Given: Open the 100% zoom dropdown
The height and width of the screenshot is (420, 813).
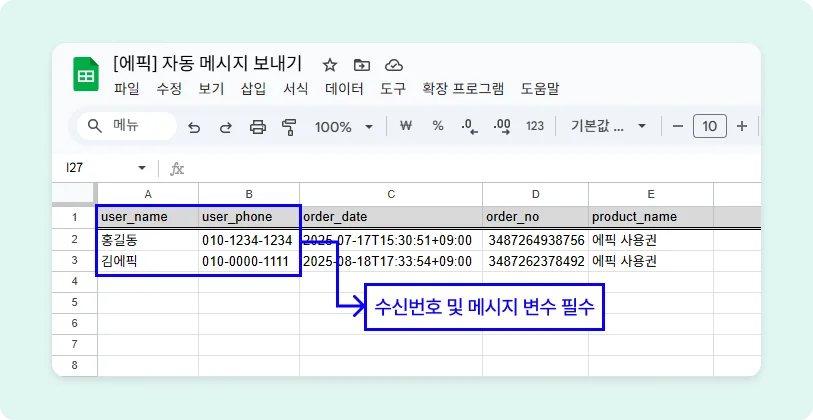Looking at the screenshot, I should (343, 127).
